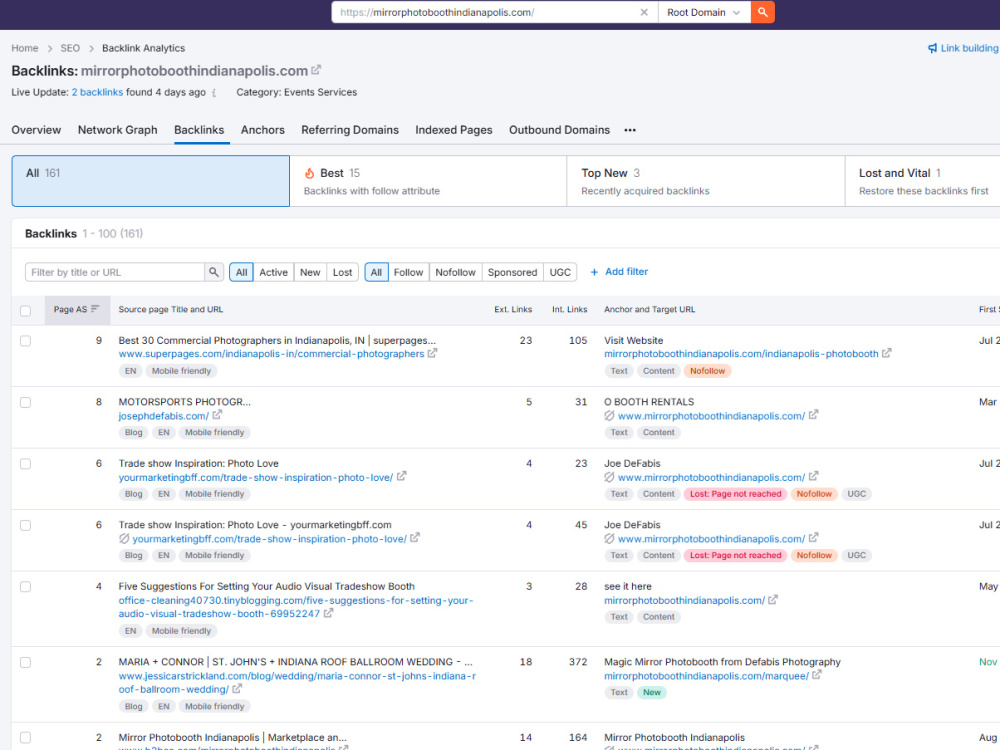
Task: Show only Sponsored backlinks
Action: 513,272
